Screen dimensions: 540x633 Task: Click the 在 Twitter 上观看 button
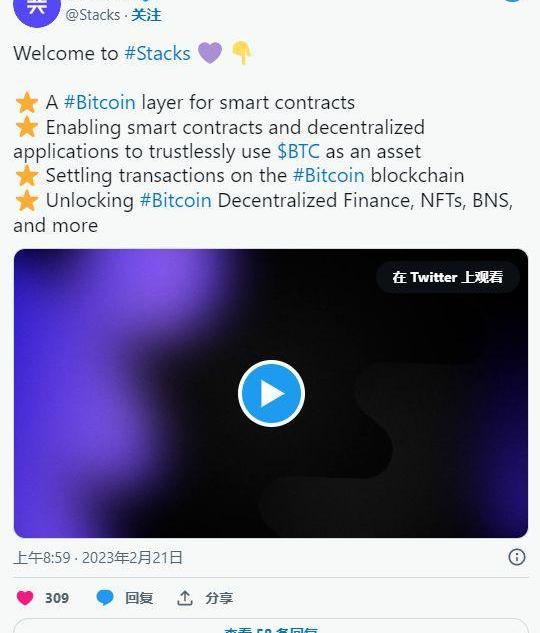tap(448, 277)
